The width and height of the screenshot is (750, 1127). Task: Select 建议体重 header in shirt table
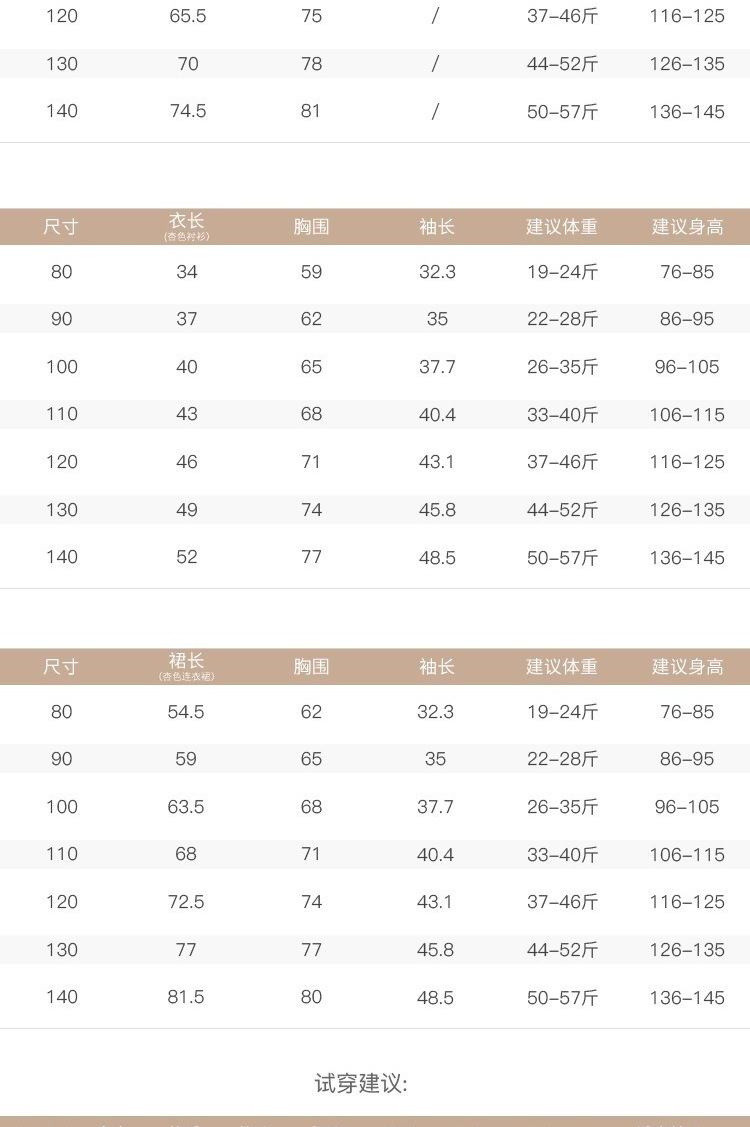pyautogui.click(x=562, y=226)
